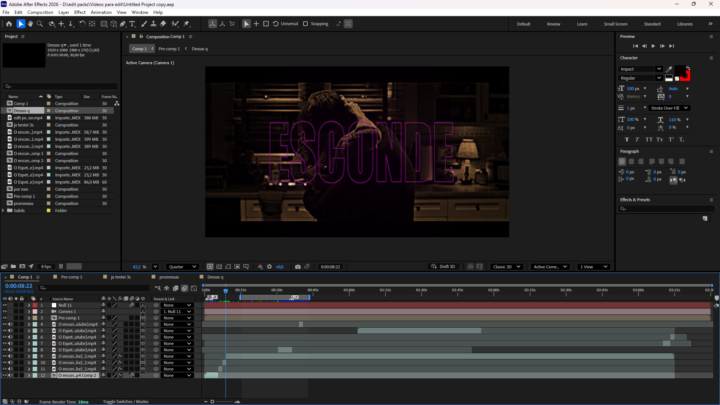Align paragraph text left
Screen dimensions: 720x405
pyautogui.click(x=622, y=162)
